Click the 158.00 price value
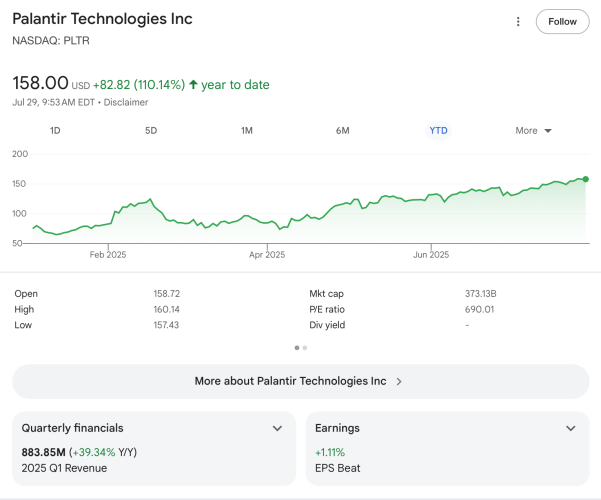 click(x=41, y=83)
